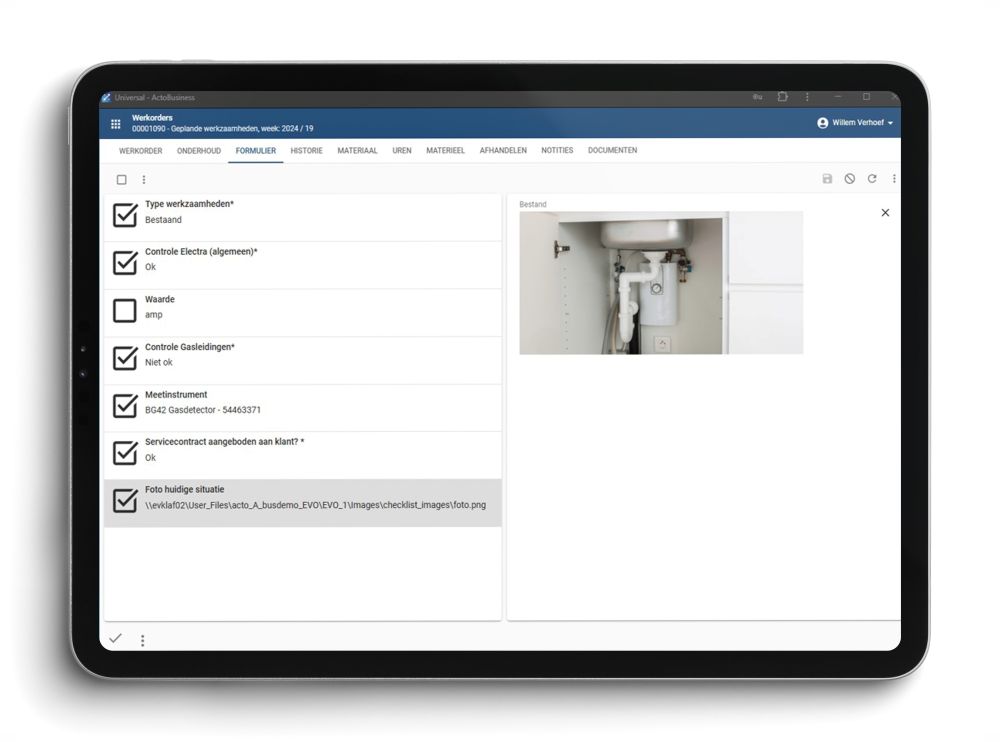The height and width of the screenshot is (742, 1000).
Task: Click the browser extensions puzzle icon
Action: coord(783,97)
